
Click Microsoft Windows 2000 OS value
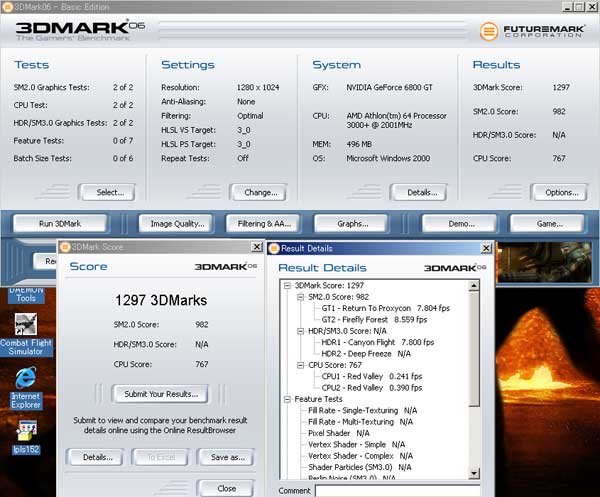click(388, 158)
